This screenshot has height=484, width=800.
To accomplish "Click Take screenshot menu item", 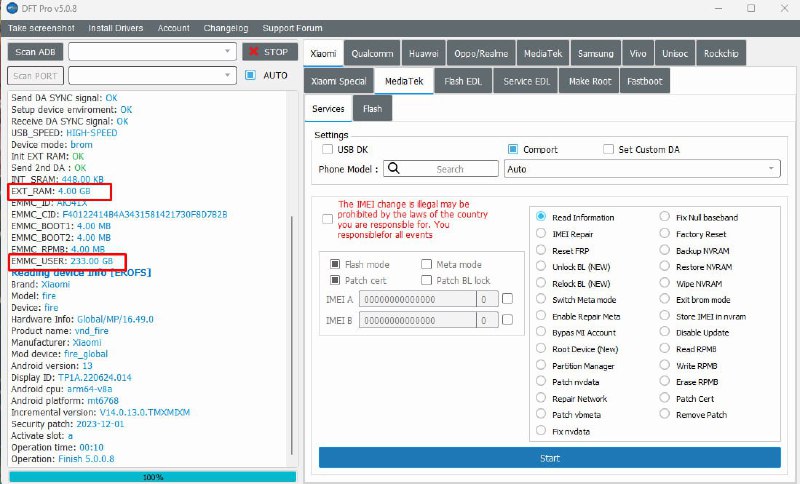I will [41, 28].
